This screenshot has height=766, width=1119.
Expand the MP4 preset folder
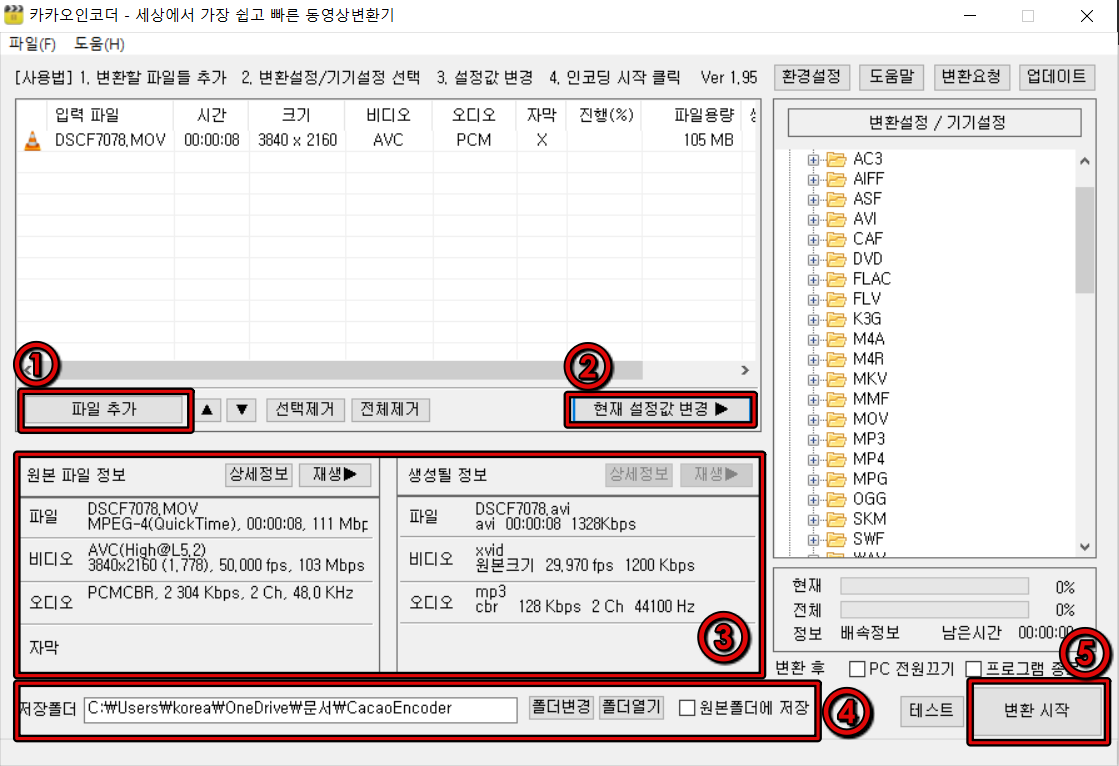[x=813, y=459]
